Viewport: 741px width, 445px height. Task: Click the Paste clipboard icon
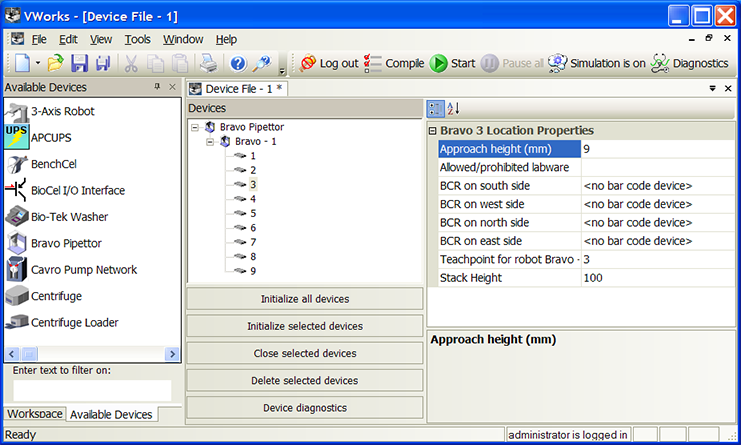[x=180, y=63]
